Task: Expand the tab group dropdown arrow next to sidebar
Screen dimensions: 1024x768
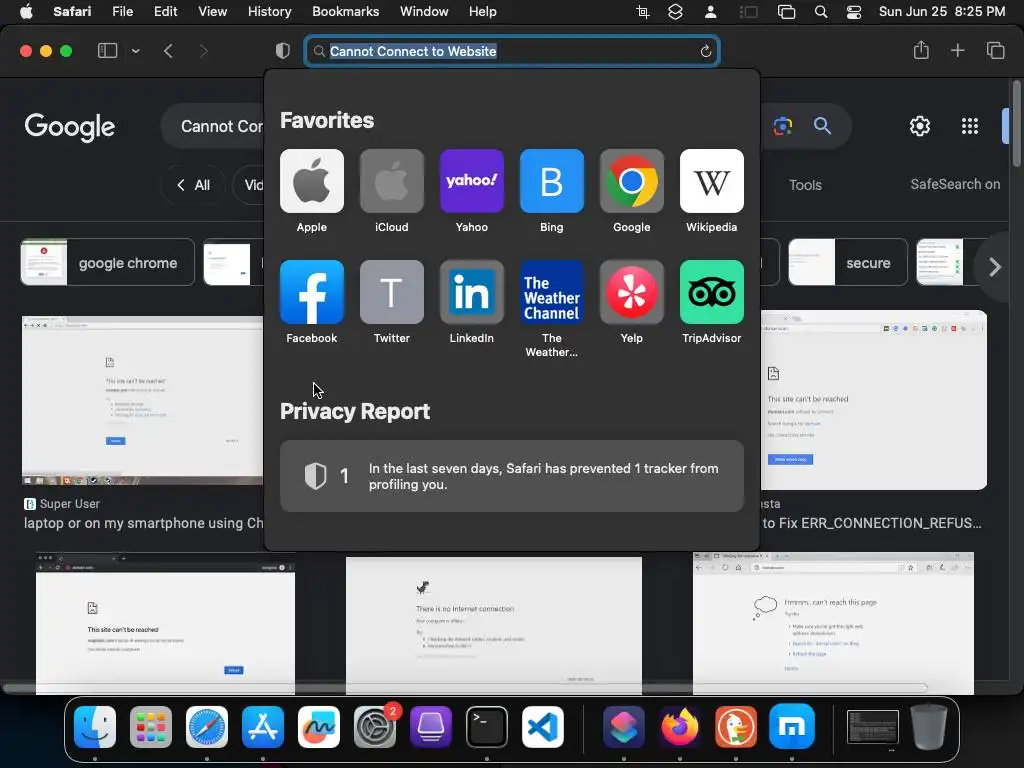Action: (135, 51)
